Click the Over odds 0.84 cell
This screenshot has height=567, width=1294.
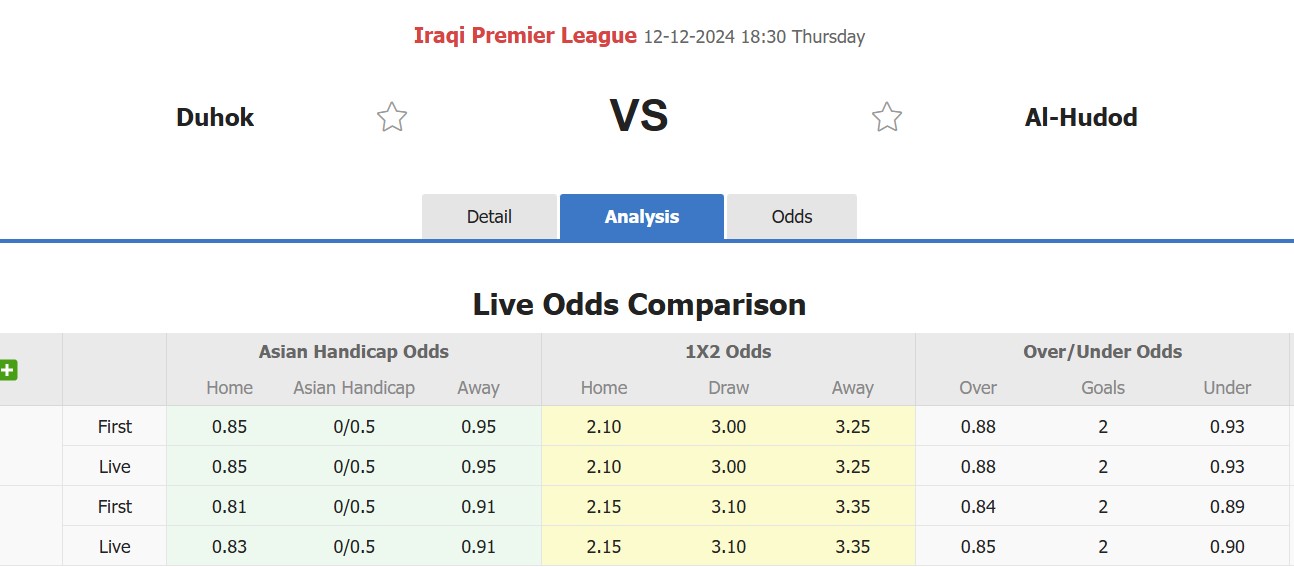pos(978,507)
